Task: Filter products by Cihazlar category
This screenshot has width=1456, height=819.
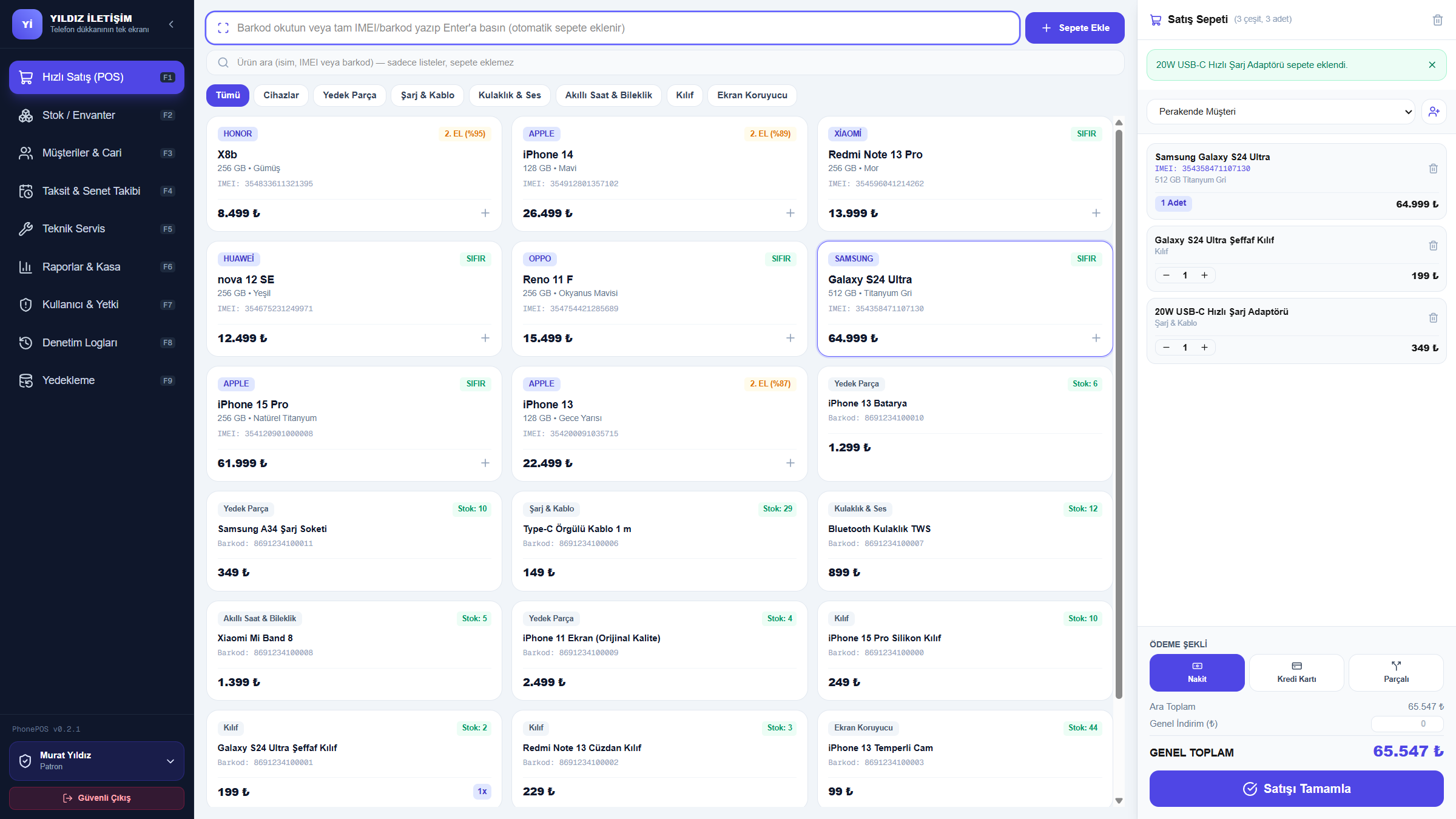Action: 281,95
